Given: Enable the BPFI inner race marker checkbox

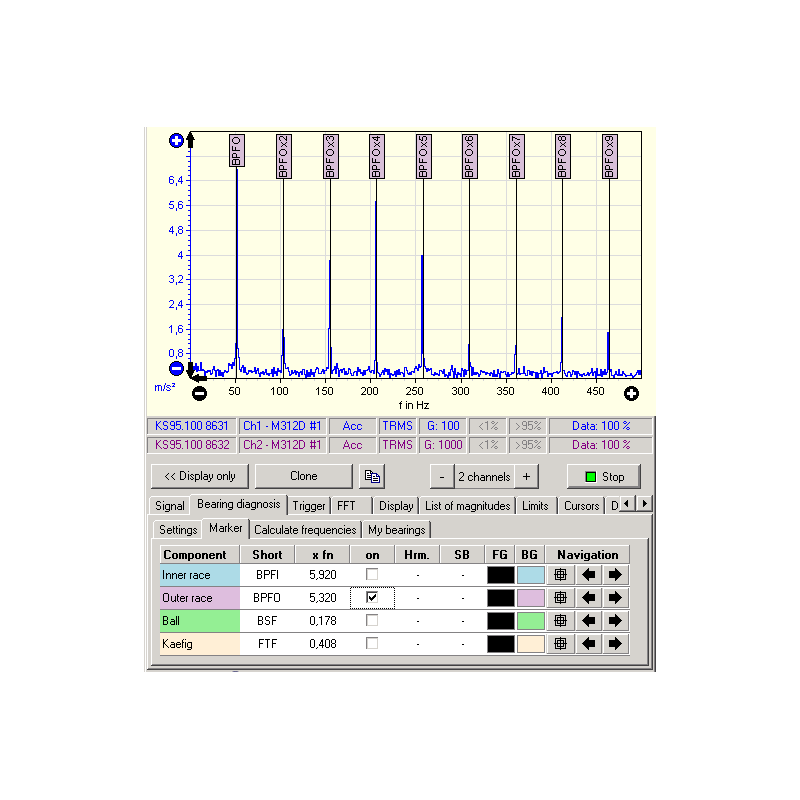Looking at the screenshot, I should pos(372,574).
